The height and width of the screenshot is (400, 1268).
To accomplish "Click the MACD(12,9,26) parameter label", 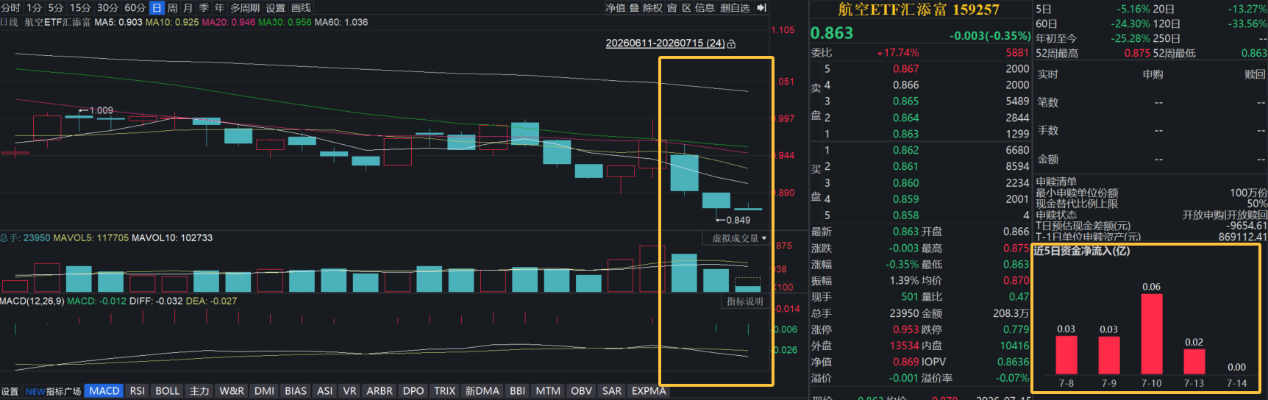I will coord(34,301).
